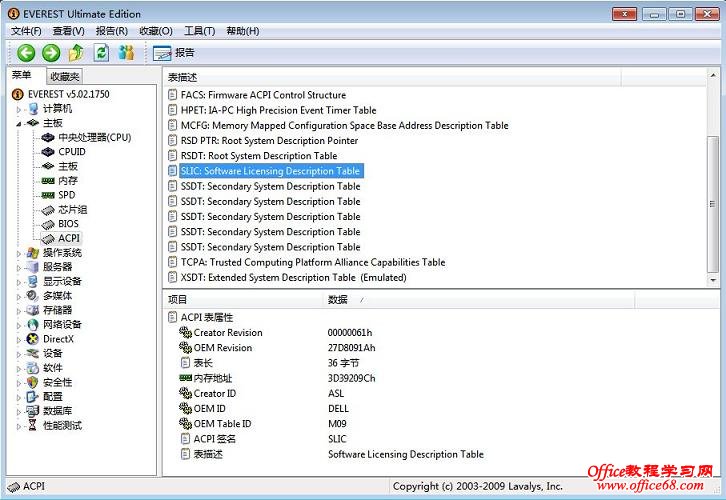This screenshot has width=726, height=500.
Task: Select the 配置 tree item
Action: point(53,397)
